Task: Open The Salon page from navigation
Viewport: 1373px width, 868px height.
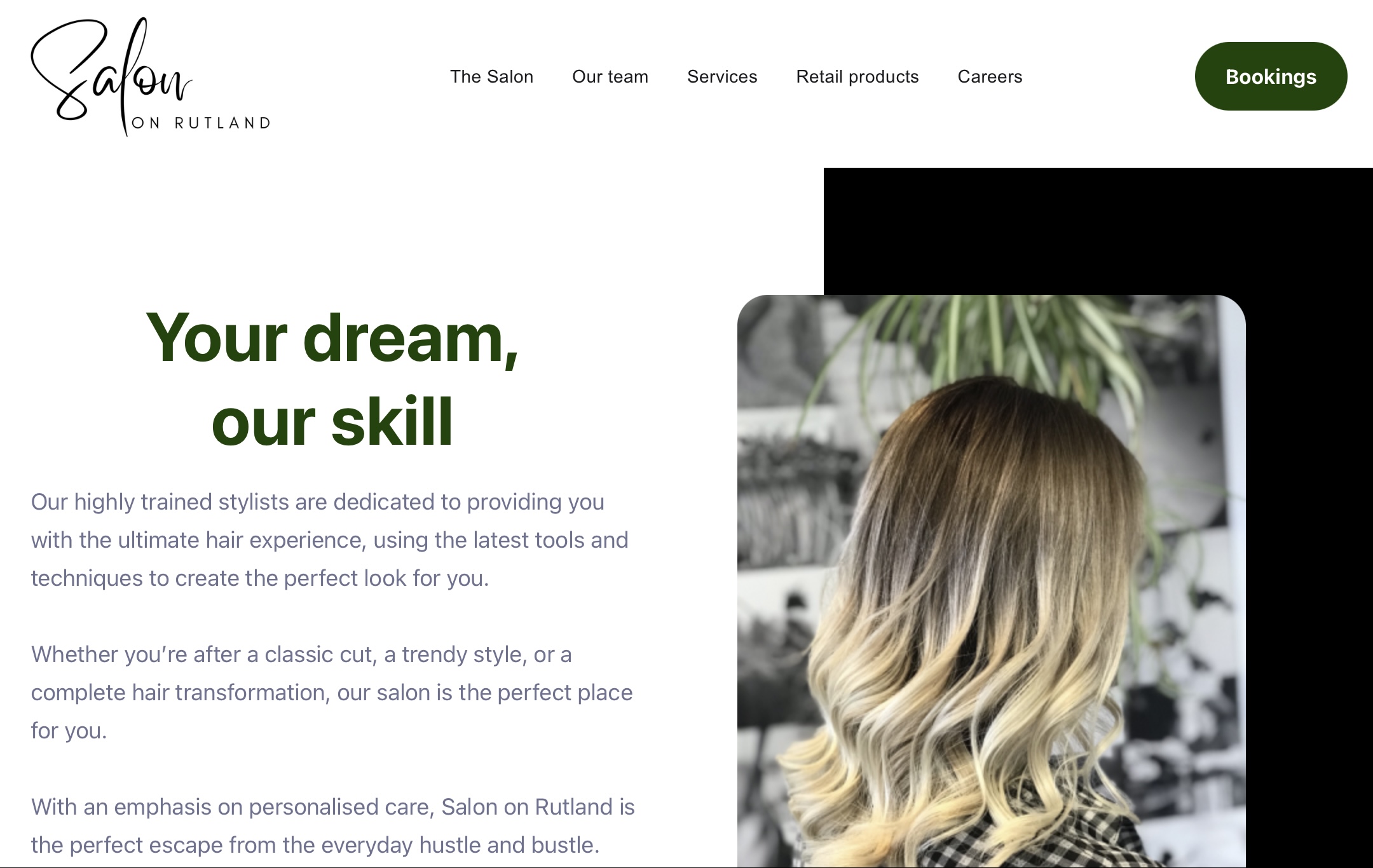Action: [x=491, y=76]
